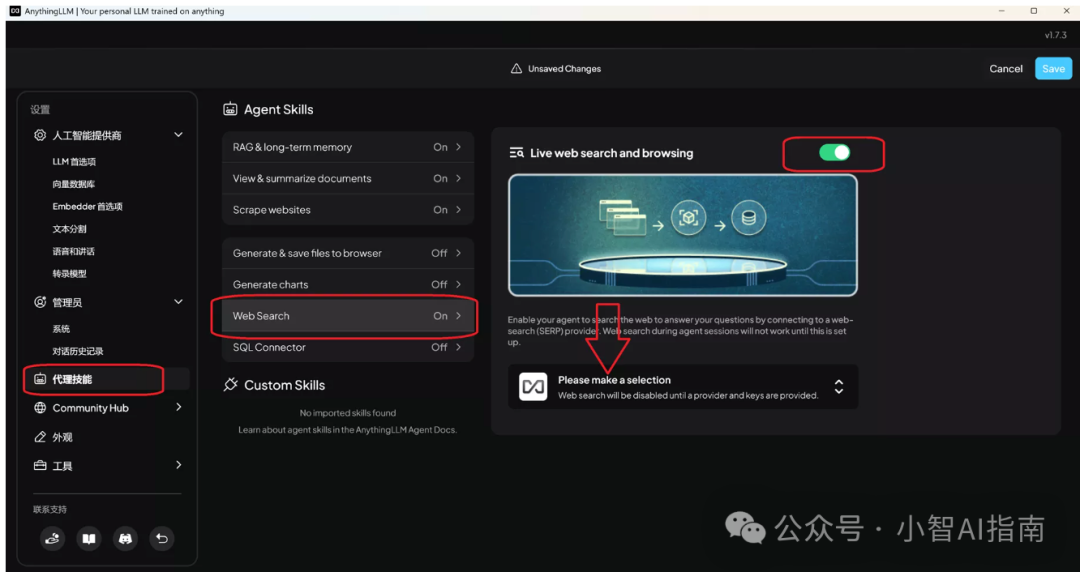This screenshot has height=572, width=1080.
Task: Click the 工具 briefcase icon
Action: click(40, 466)
